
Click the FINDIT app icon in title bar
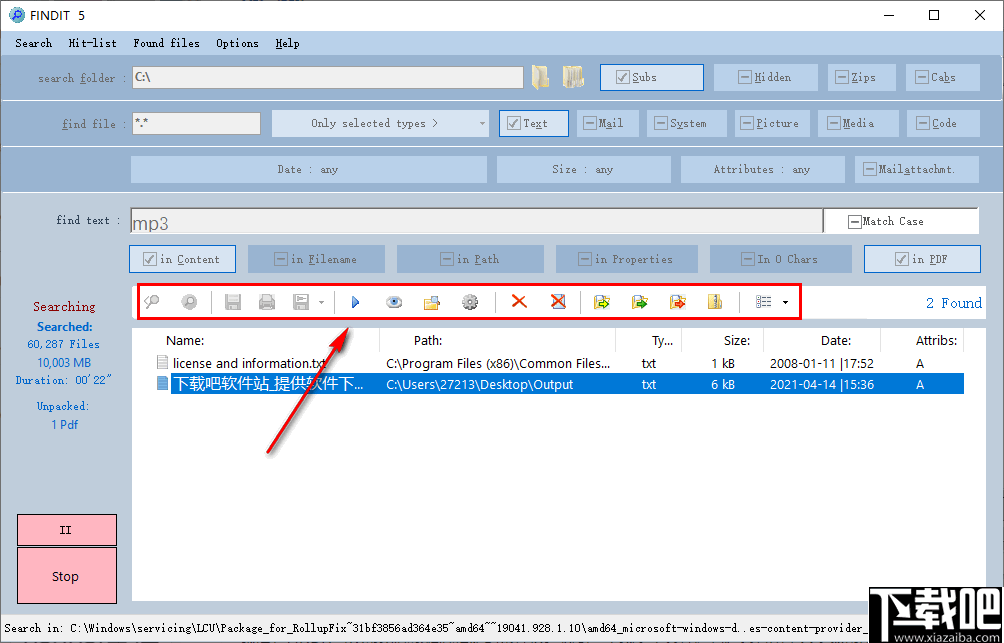(x=17, y=15)
